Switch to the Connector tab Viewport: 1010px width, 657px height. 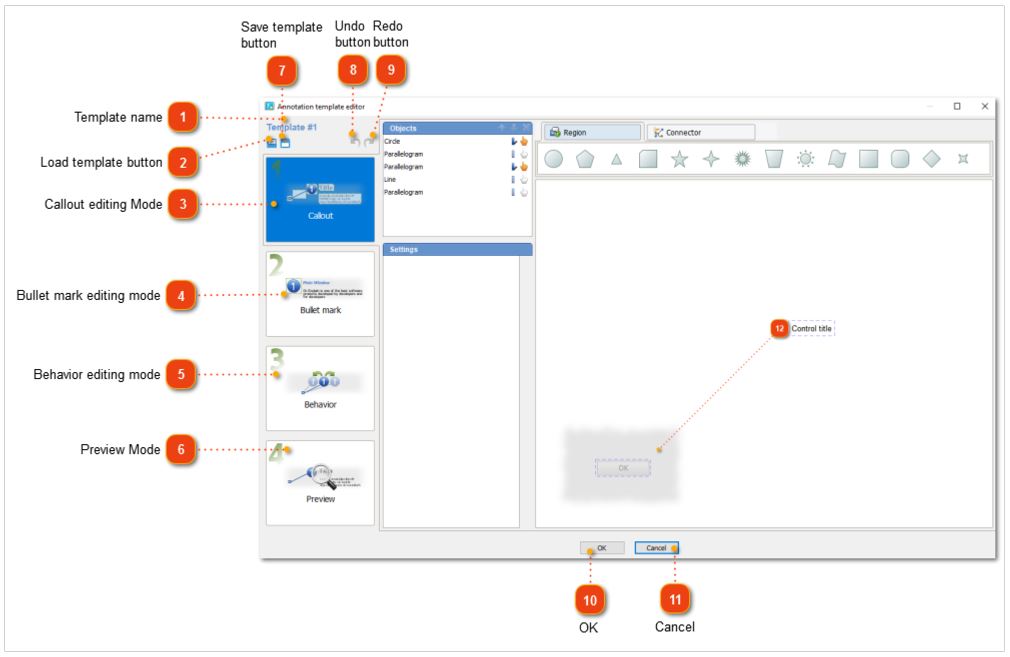click(x=701, y=132)
